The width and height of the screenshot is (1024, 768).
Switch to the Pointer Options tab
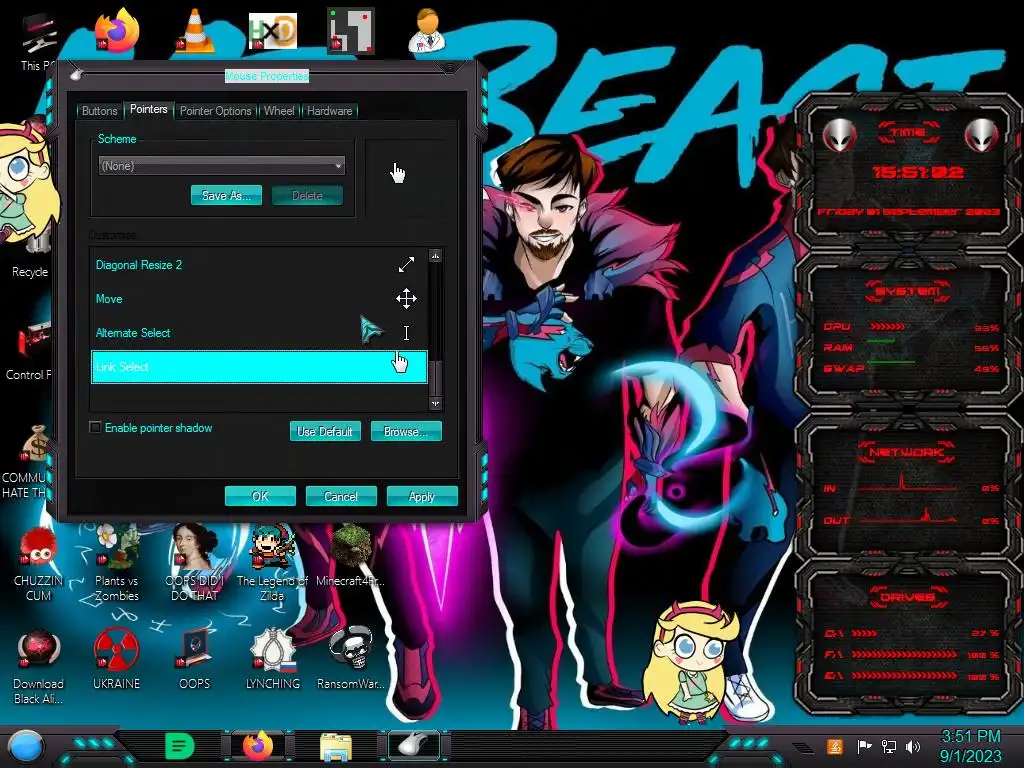pyautogui.click(x=216, y=111)
